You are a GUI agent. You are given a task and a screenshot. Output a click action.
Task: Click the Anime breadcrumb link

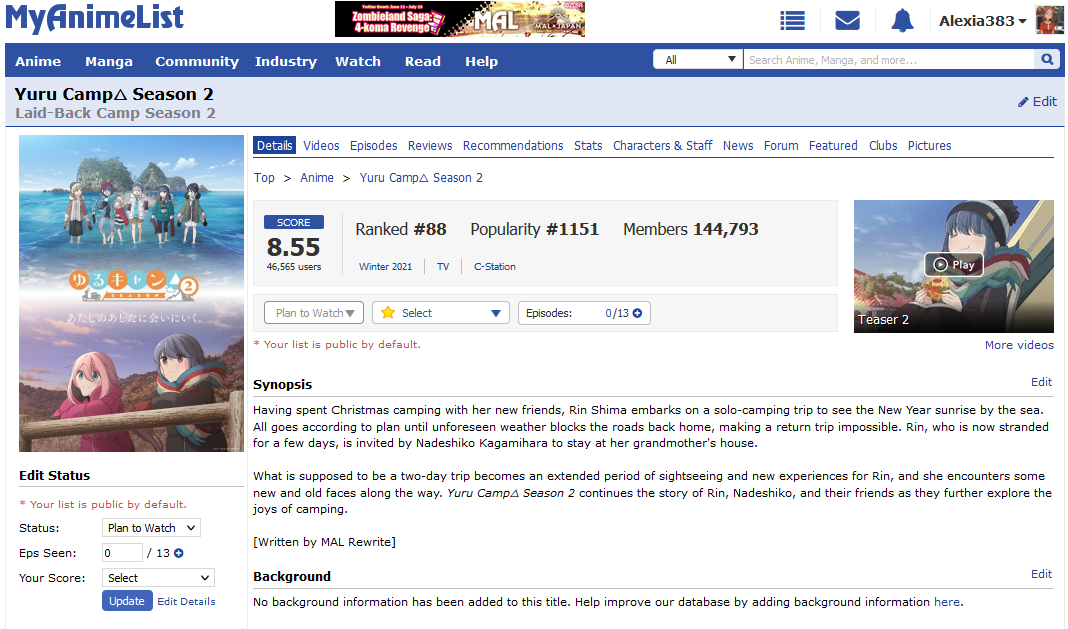tap(317, 178)
